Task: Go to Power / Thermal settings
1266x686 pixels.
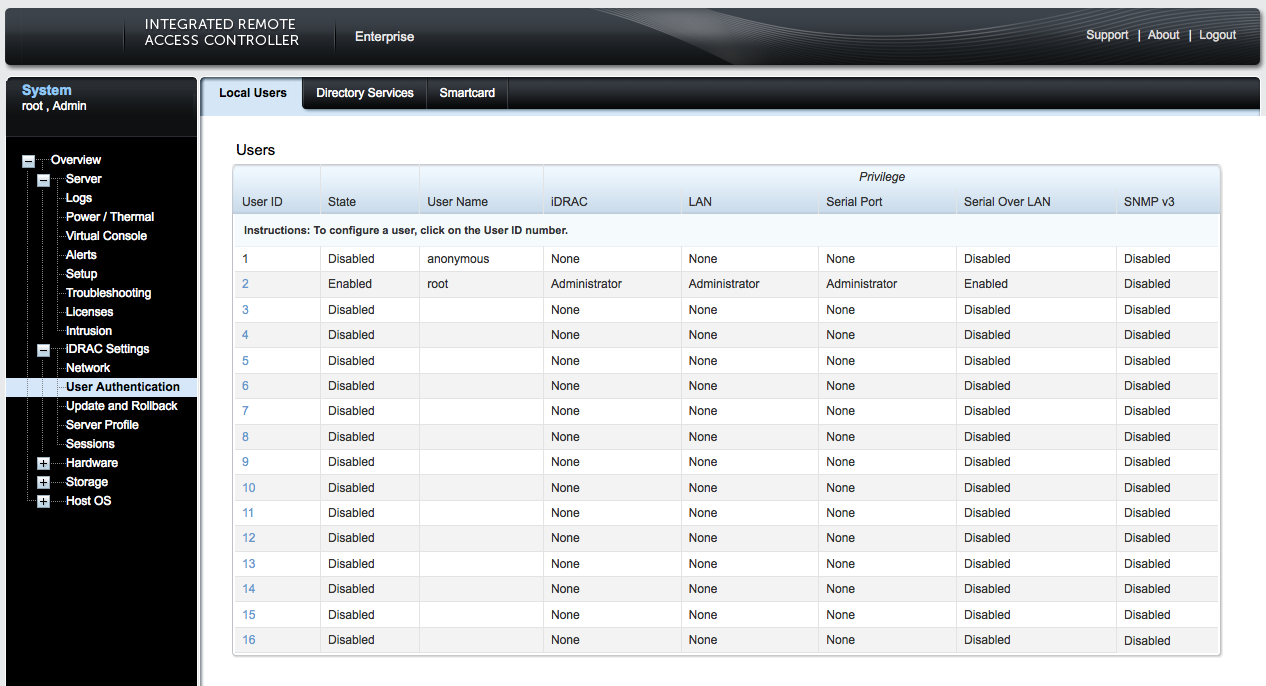Action: (110, 217)
